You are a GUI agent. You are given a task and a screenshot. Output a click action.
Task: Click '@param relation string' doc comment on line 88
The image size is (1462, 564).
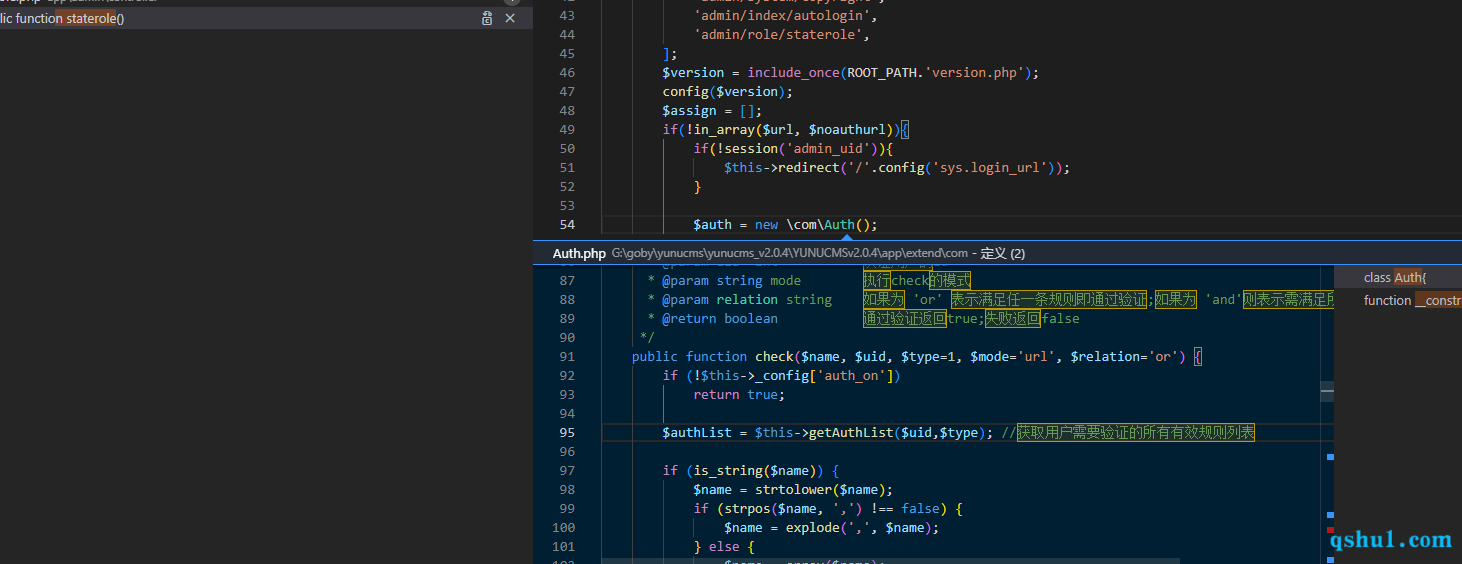pyautogui.click(x=747, y=299)
